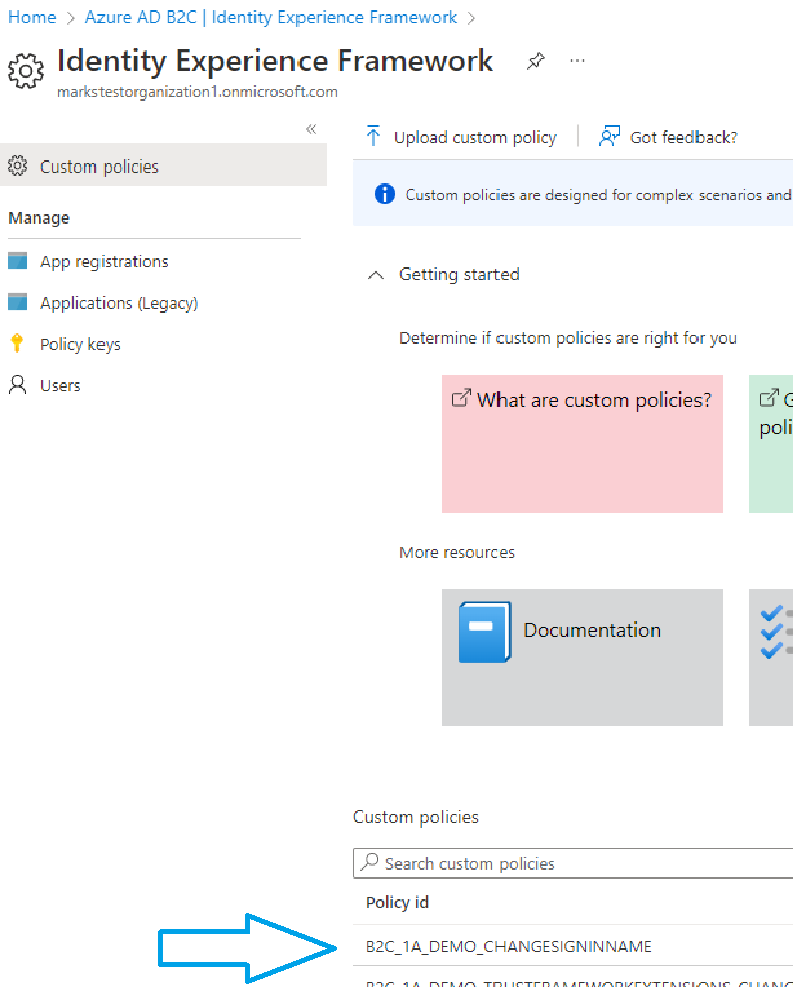Click markstestorganization1.onmicrosoft.com tenant text

coord(197,92)
